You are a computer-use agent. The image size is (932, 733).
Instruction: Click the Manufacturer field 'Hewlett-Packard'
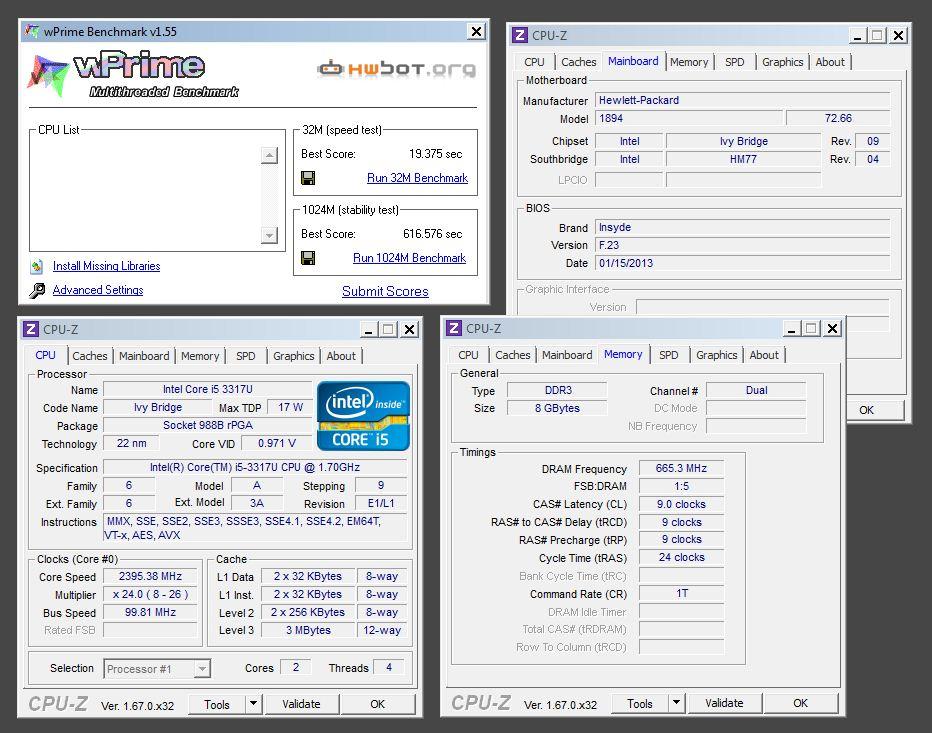point(743,100)
